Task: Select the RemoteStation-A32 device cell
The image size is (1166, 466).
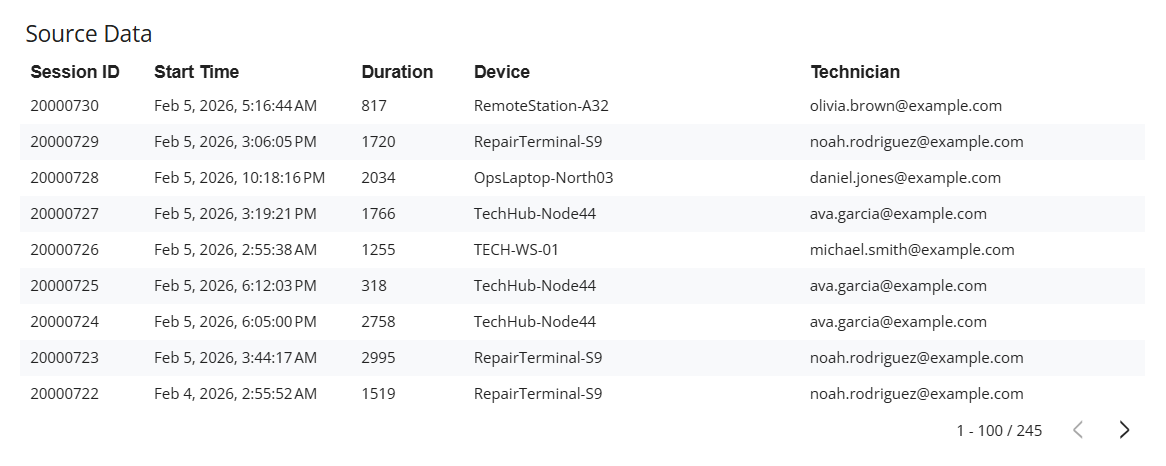Action: click(541, 106)
